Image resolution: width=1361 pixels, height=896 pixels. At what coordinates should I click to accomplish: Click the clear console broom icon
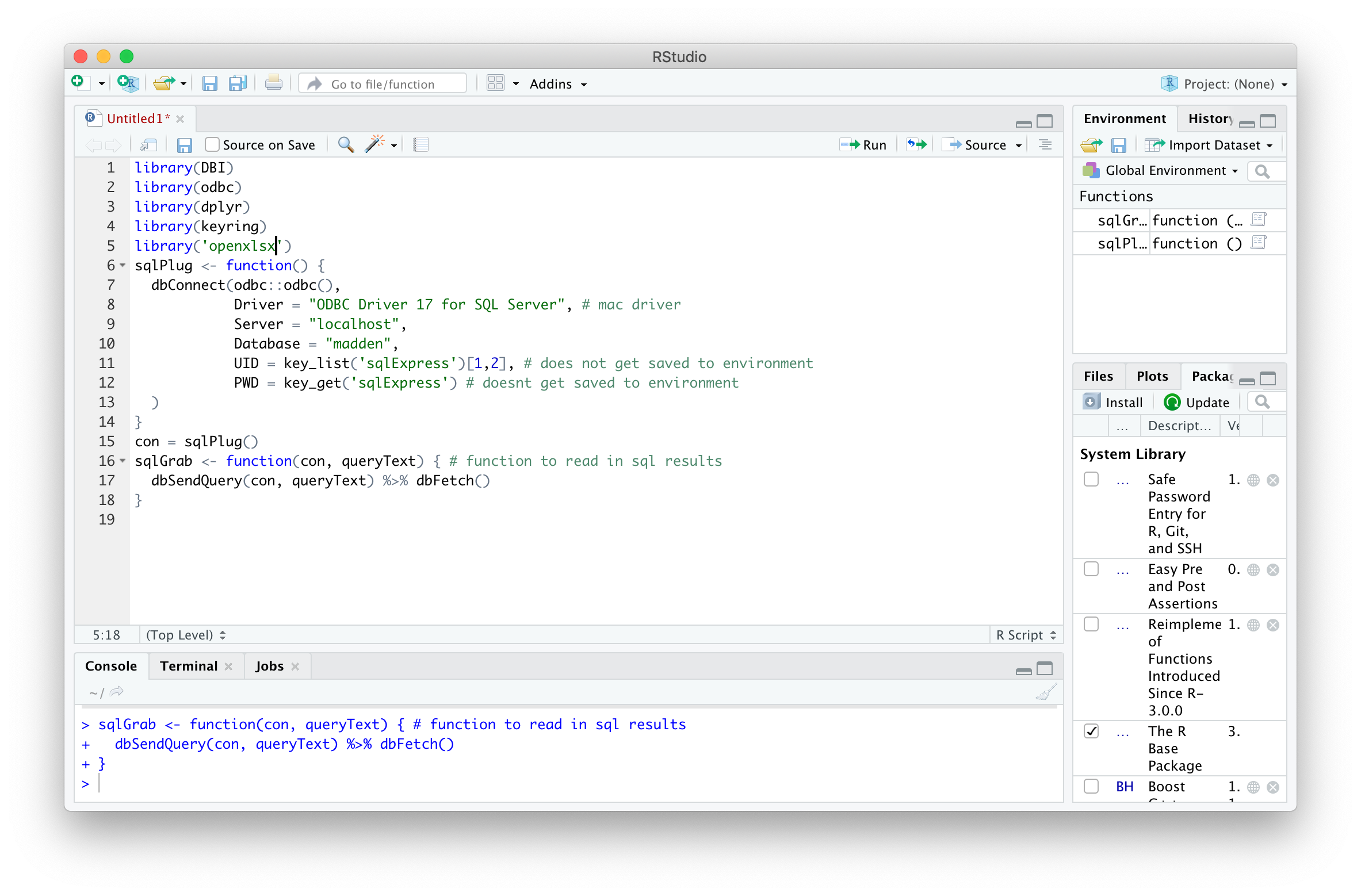pos(1046,692)
